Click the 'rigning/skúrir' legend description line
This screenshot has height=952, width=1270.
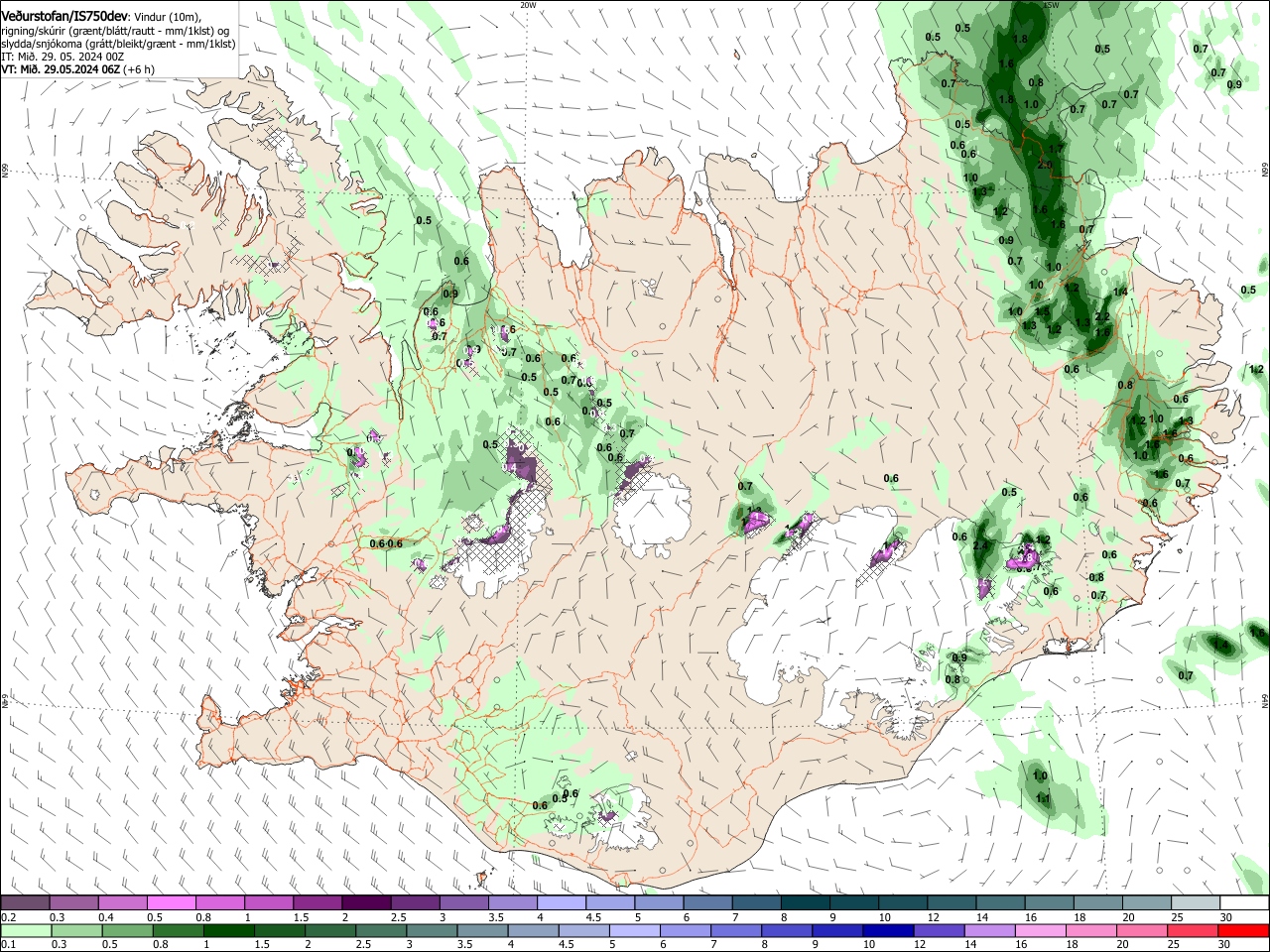coord(115,31)
